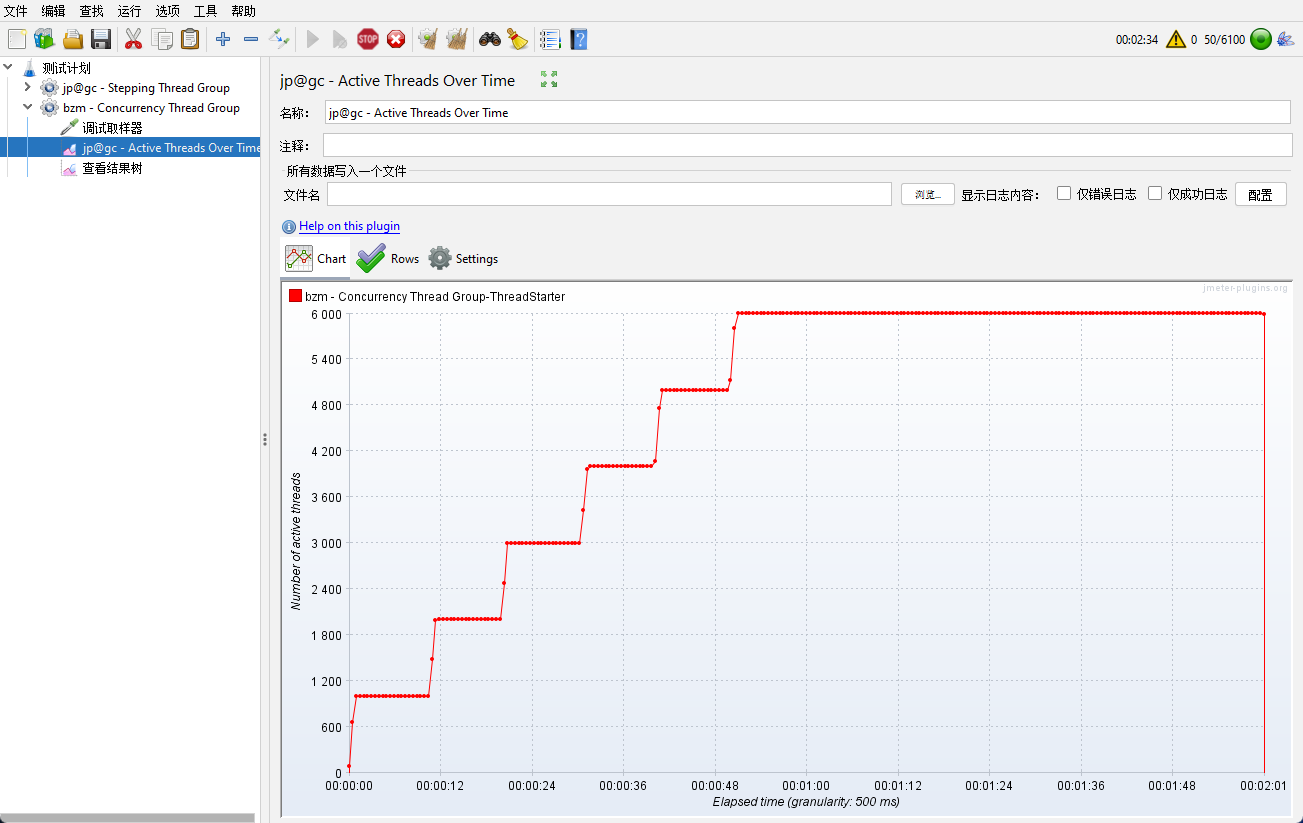1303x823 pixels.
Task: Select 调试取样器 in the tree
Action: pyautogui.click(x=112, y=128)
